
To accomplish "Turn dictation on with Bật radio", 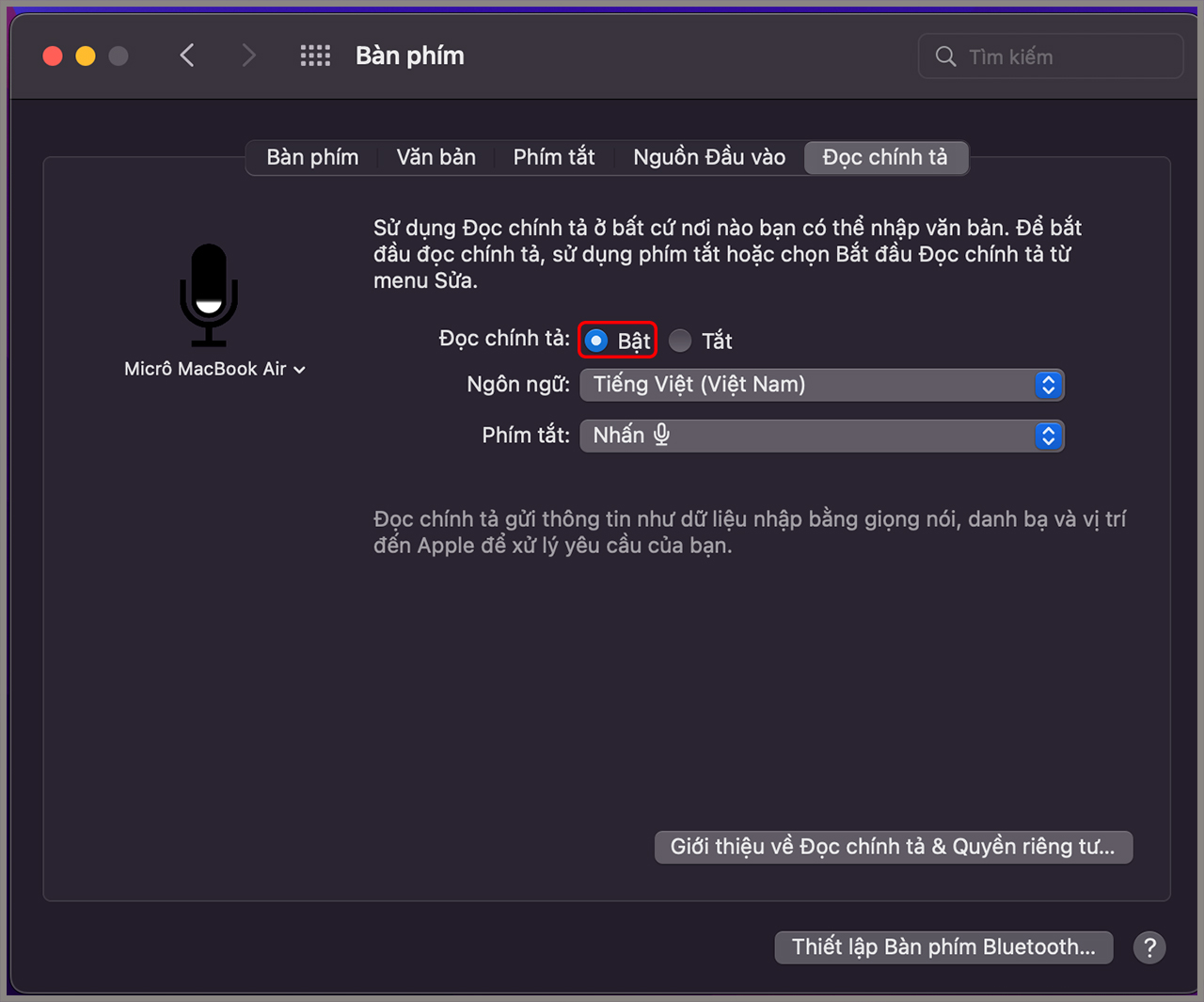I will [x=595, y=341].
